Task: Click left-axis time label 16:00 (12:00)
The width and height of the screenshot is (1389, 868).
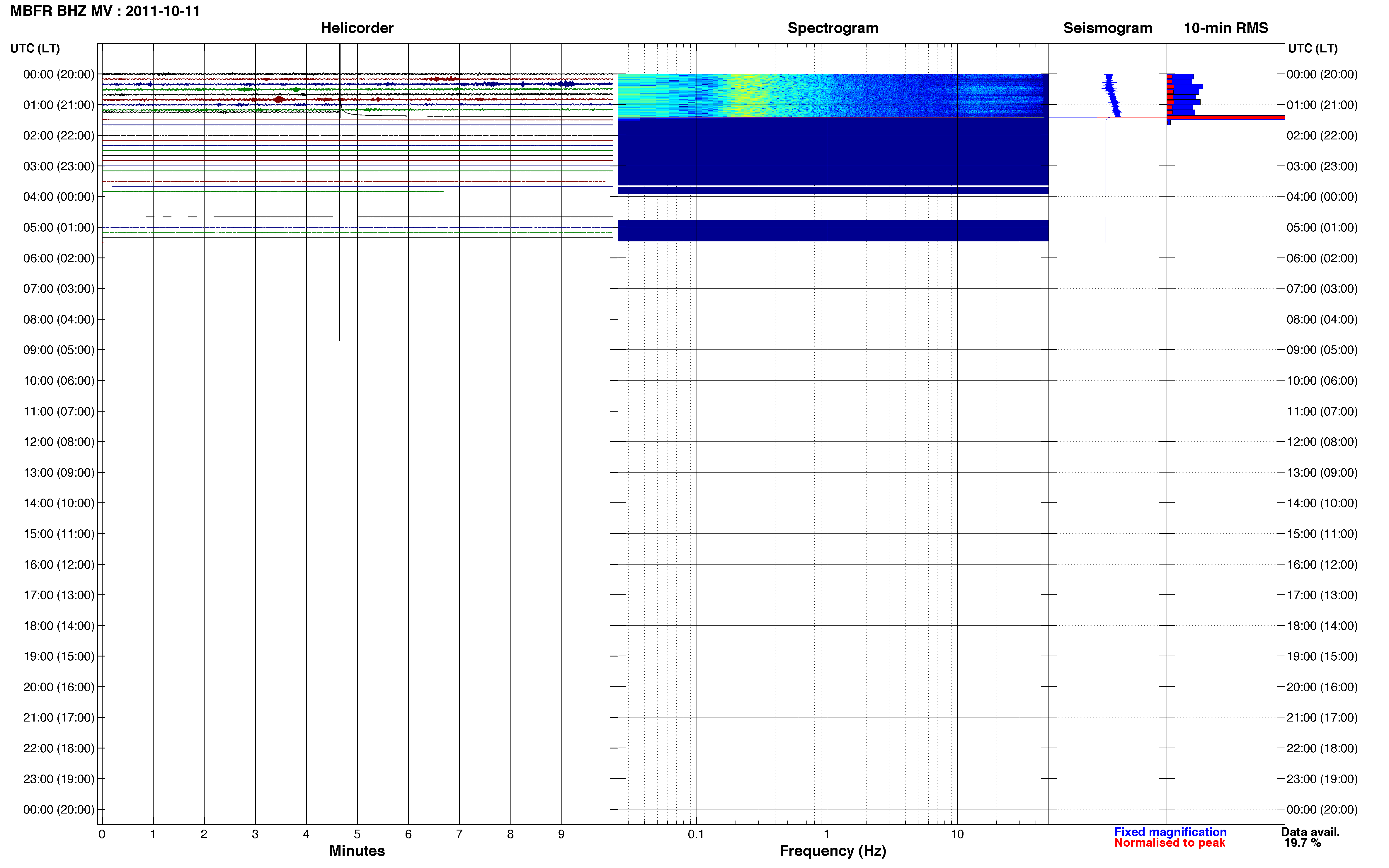Action: 59,564
